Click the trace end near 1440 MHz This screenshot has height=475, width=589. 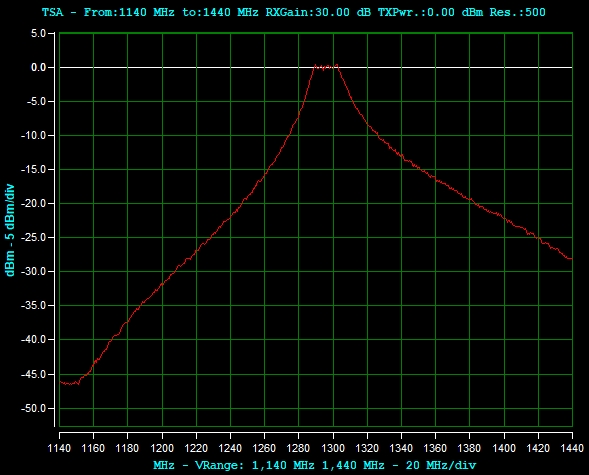tap(570, 258)
